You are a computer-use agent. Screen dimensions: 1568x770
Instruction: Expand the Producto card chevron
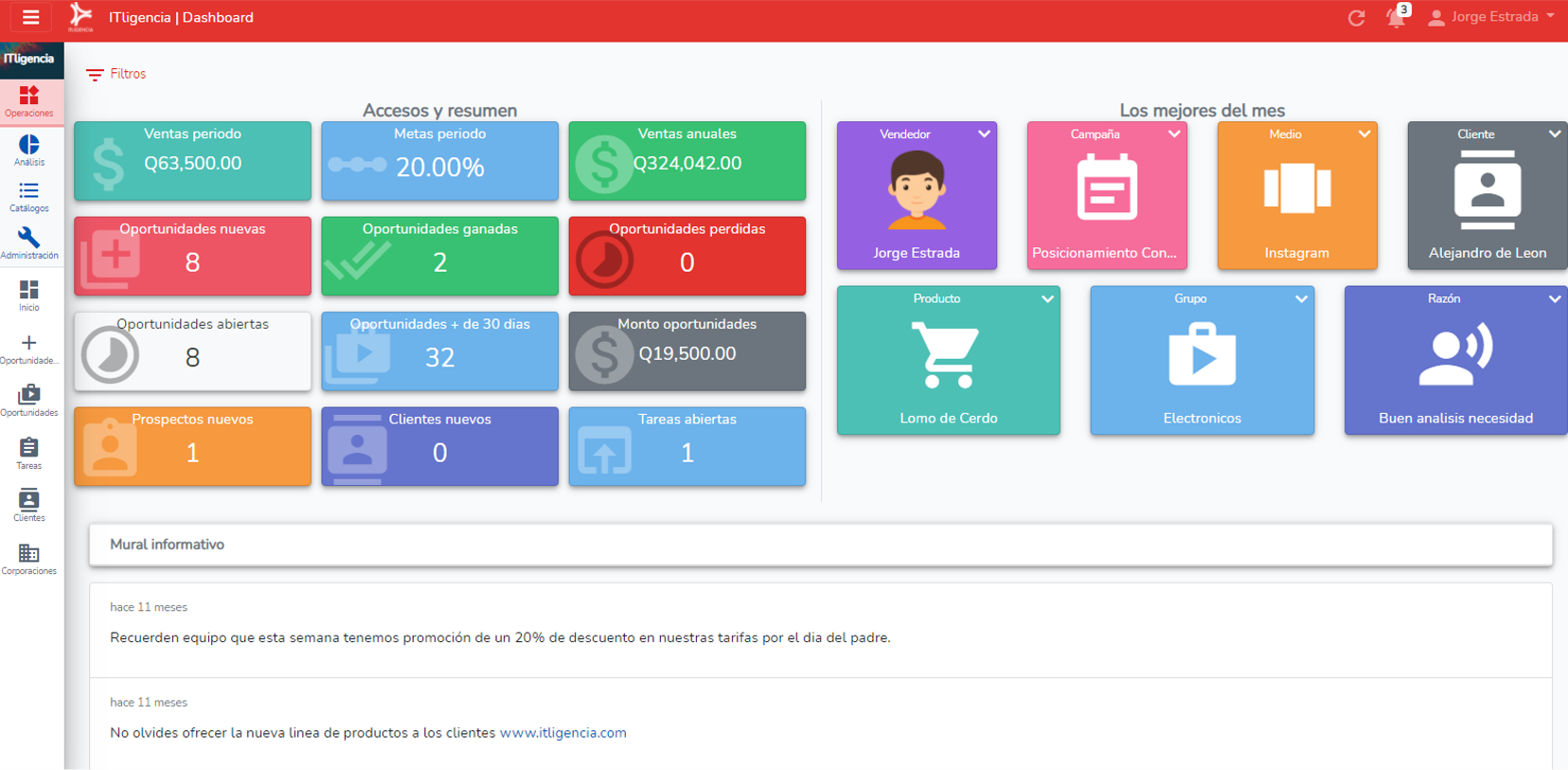(x=1047, y=299)
